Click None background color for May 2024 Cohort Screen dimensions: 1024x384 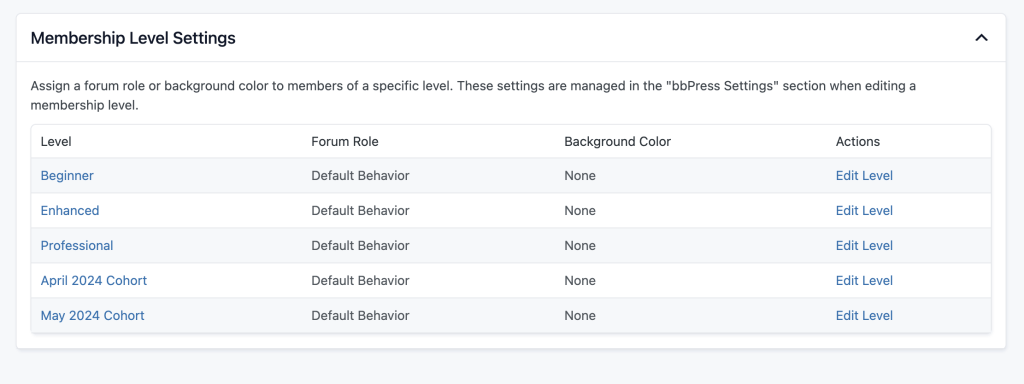pos(580,315)
